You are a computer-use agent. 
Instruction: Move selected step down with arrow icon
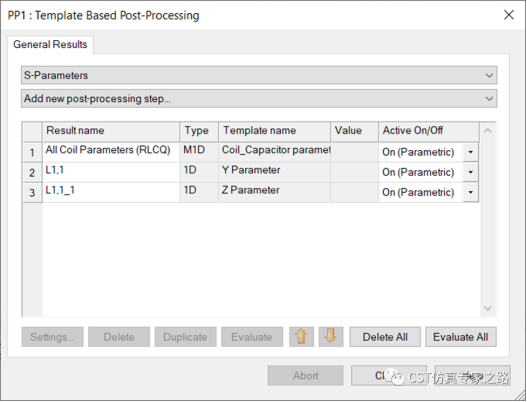click(x=331, y=337)
